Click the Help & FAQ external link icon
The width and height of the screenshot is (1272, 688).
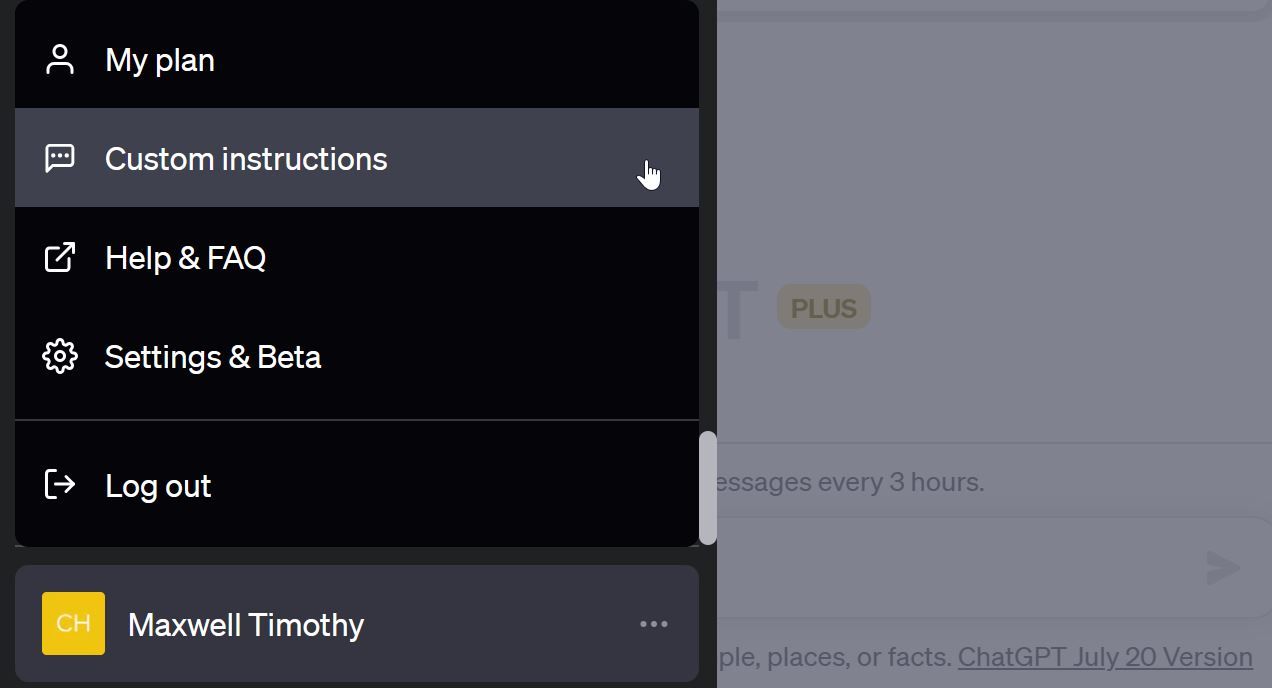61,257
